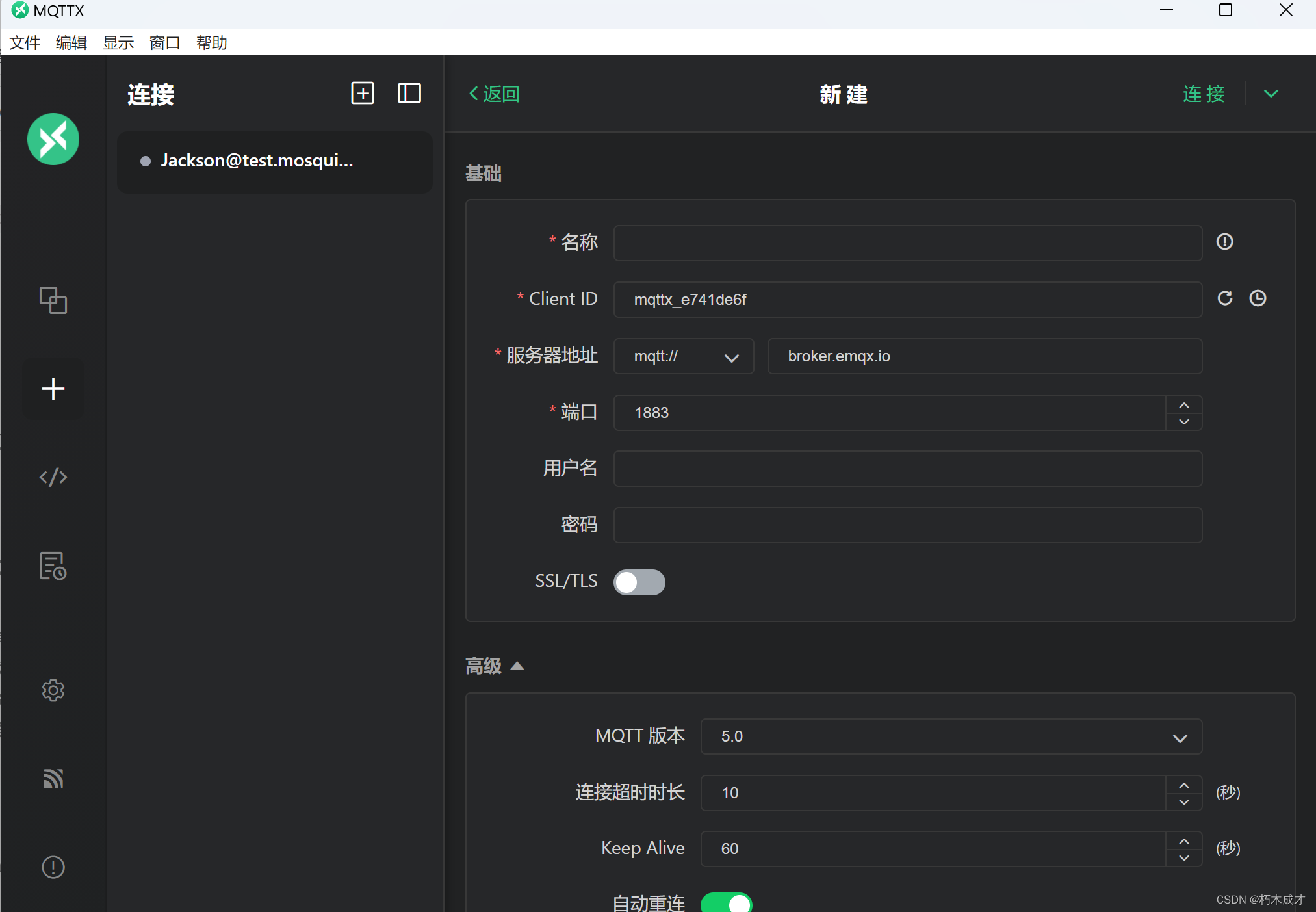This screenshot has height=912, width=1316.
Task: Open the log viewer icon
Action: click(53, 566)
